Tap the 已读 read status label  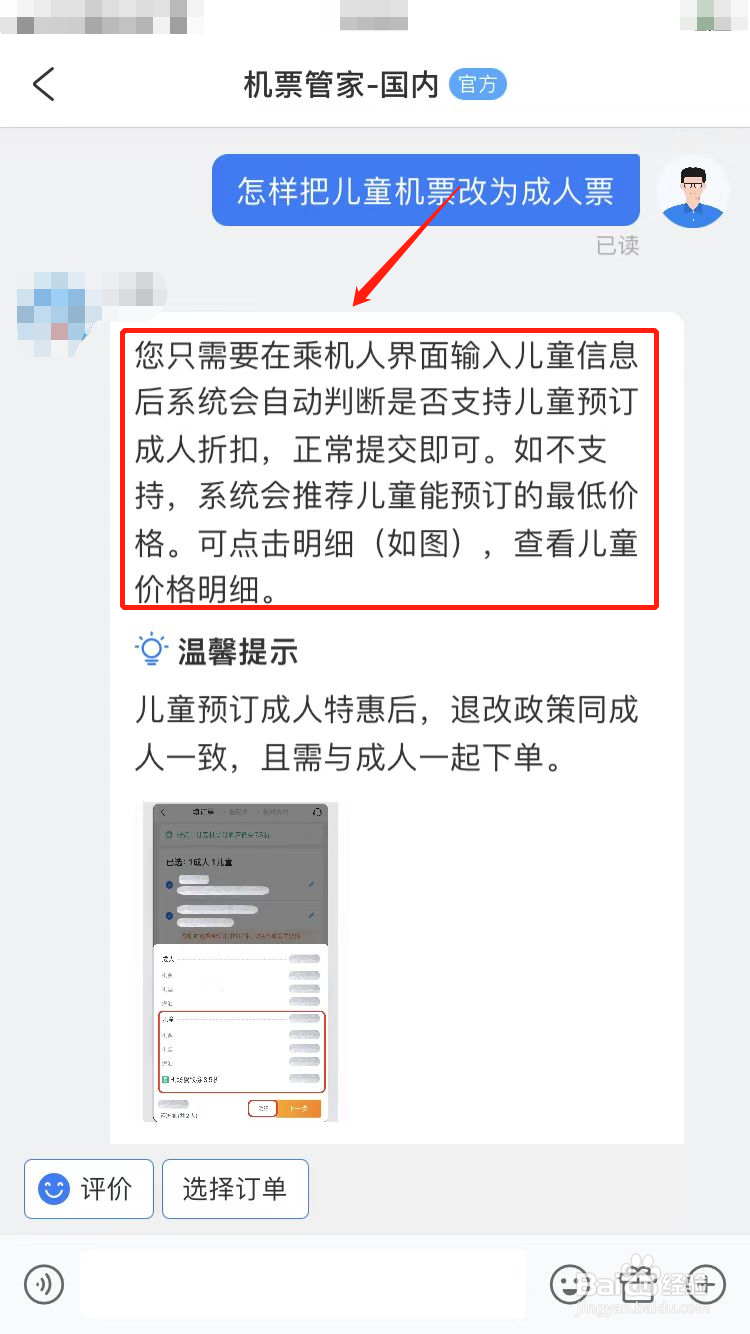pos(618,246)
